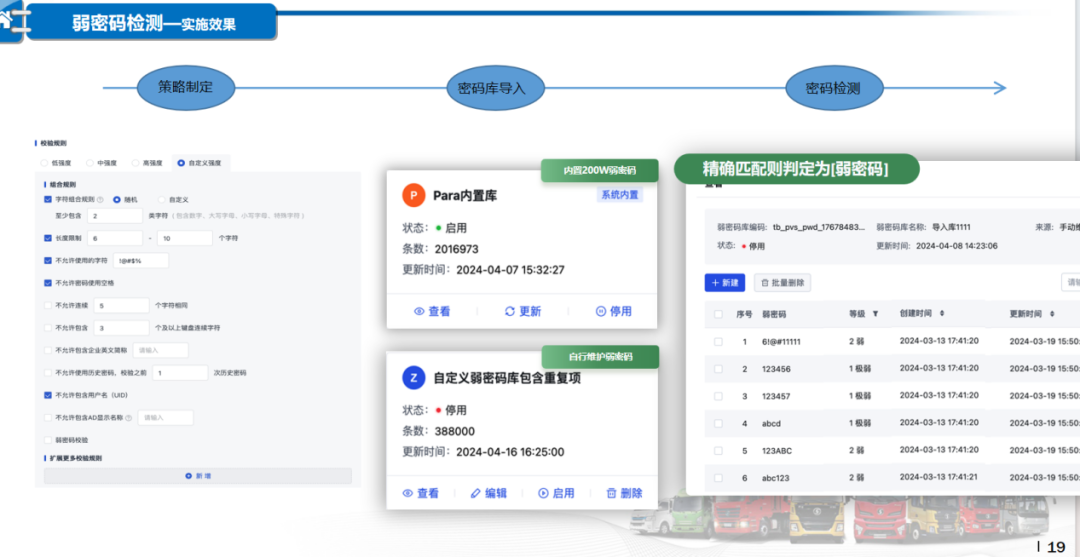This screenshot has height=557, width=1080.
Task: Click the 新增 button under 扩展更多校验规则
Action: coord(198,476)
